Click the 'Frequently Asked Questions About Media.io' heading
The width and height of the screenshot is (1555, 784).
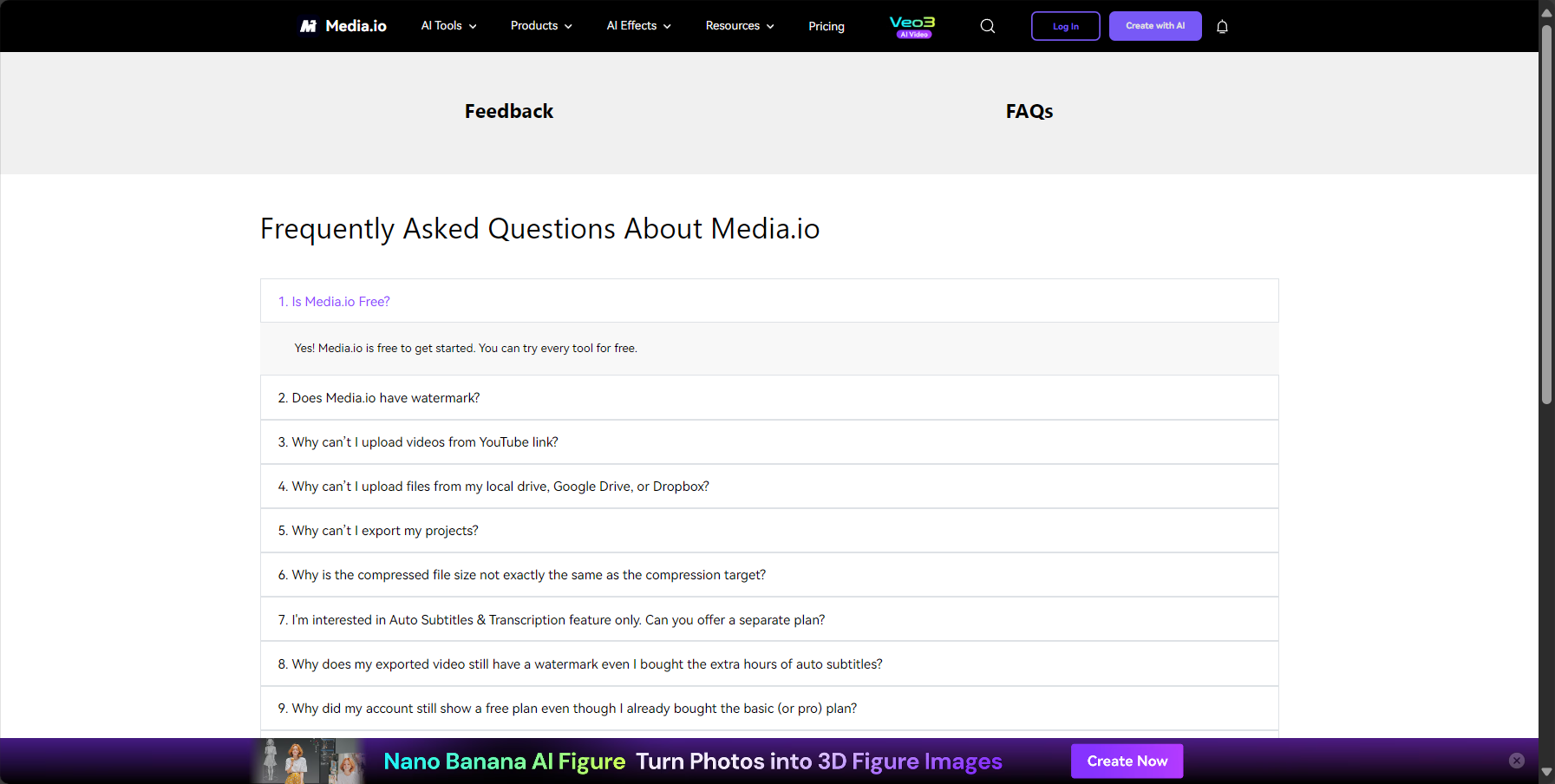coord(539,229)
